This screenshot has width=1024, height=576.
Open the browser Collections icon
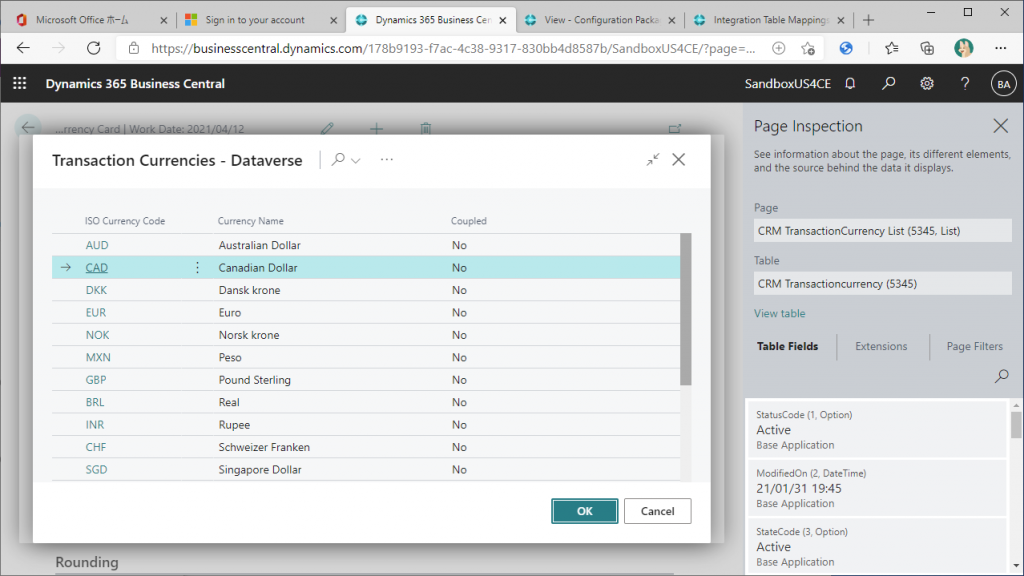(x=927, y=48)
